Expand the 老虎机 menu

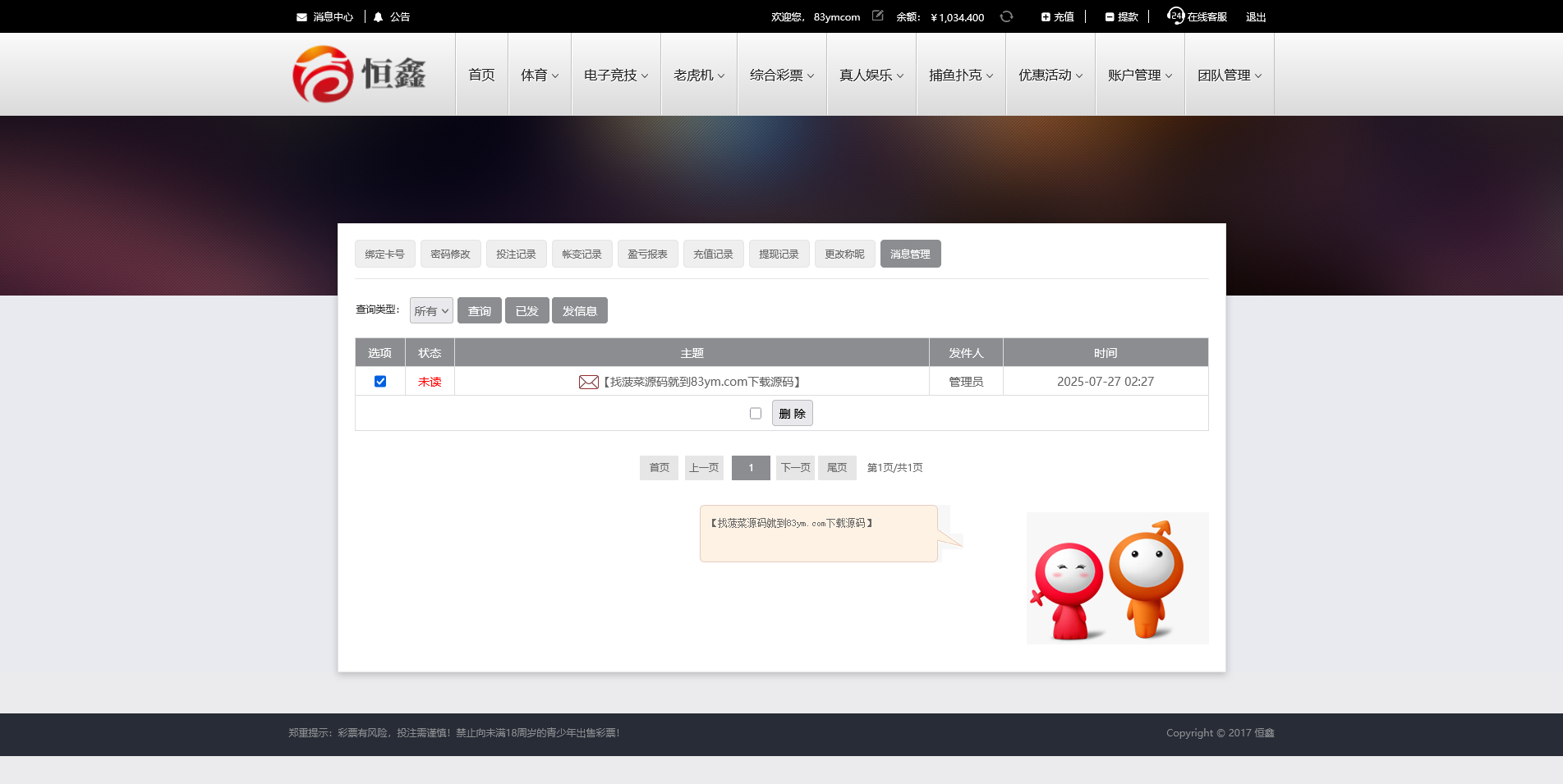tap(699, 75)
